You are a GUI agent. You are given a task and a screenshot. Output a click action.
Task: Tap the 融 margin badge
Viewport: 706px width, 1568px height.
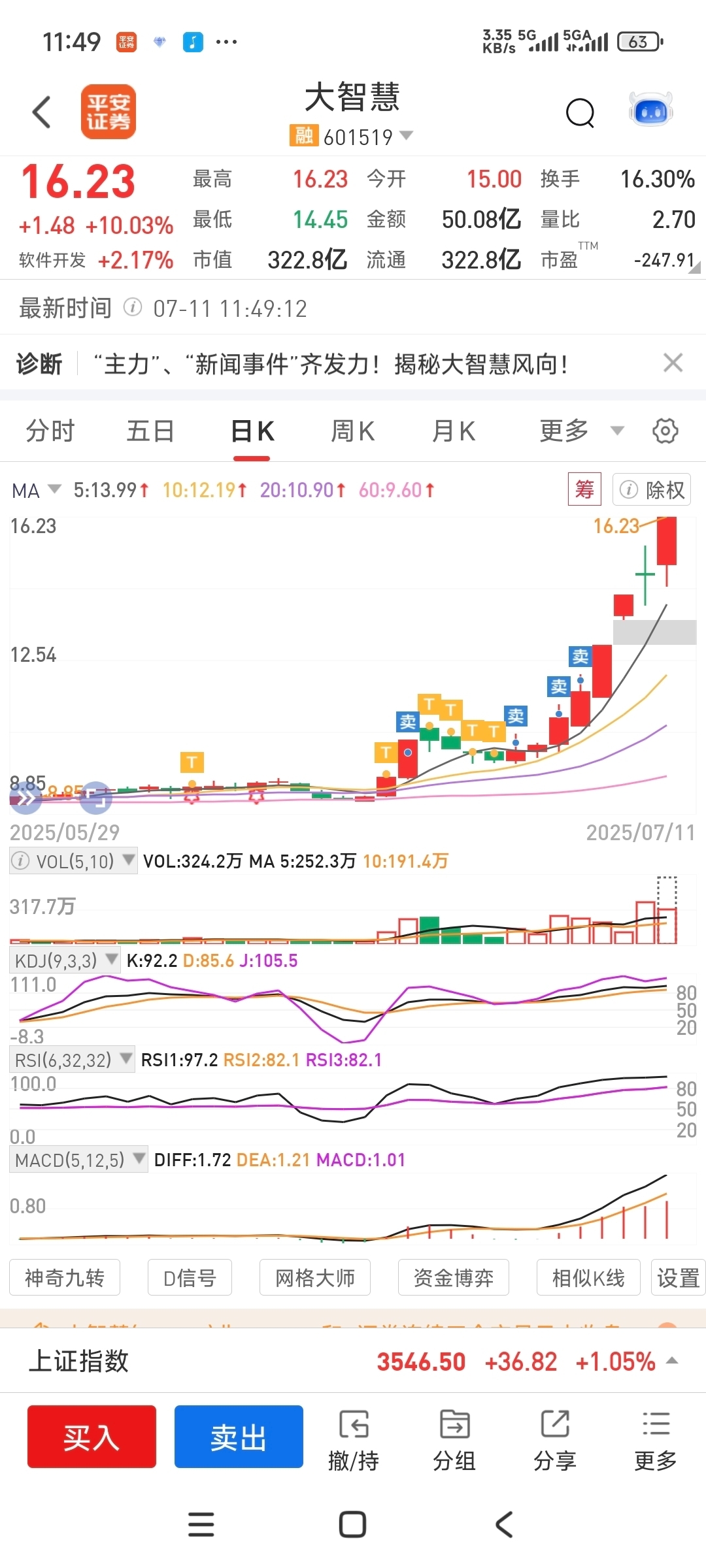click(304, 136)
